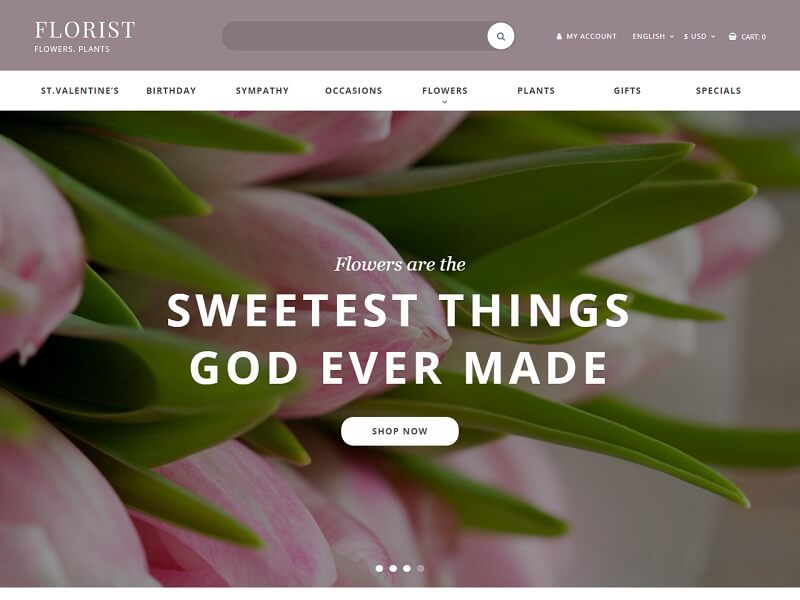The height and width of the screenshot is (600, 800).
Task: Select the first slider dot
Action: click(x=379, y=568)
